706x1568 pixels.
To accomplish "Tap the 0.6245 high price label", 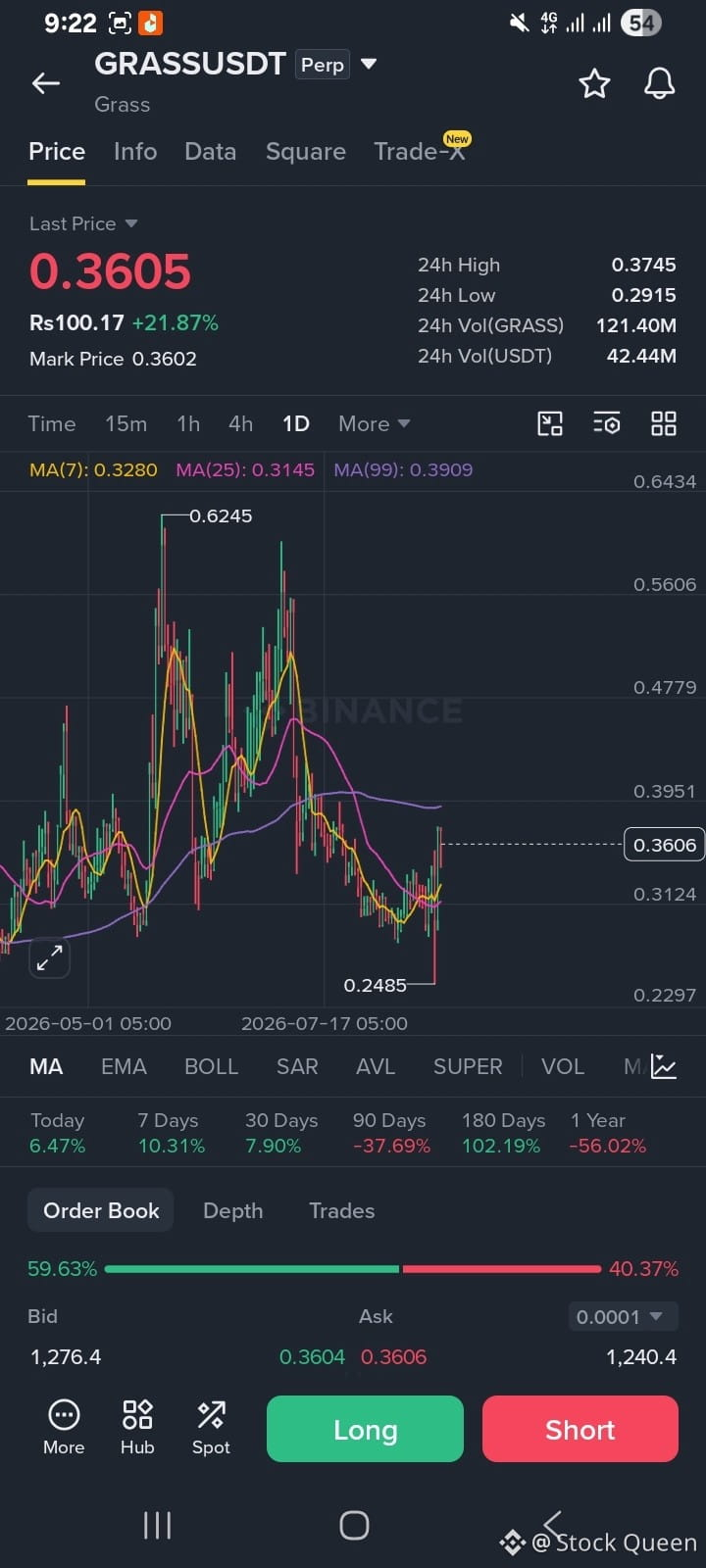I will click(221, 515).
